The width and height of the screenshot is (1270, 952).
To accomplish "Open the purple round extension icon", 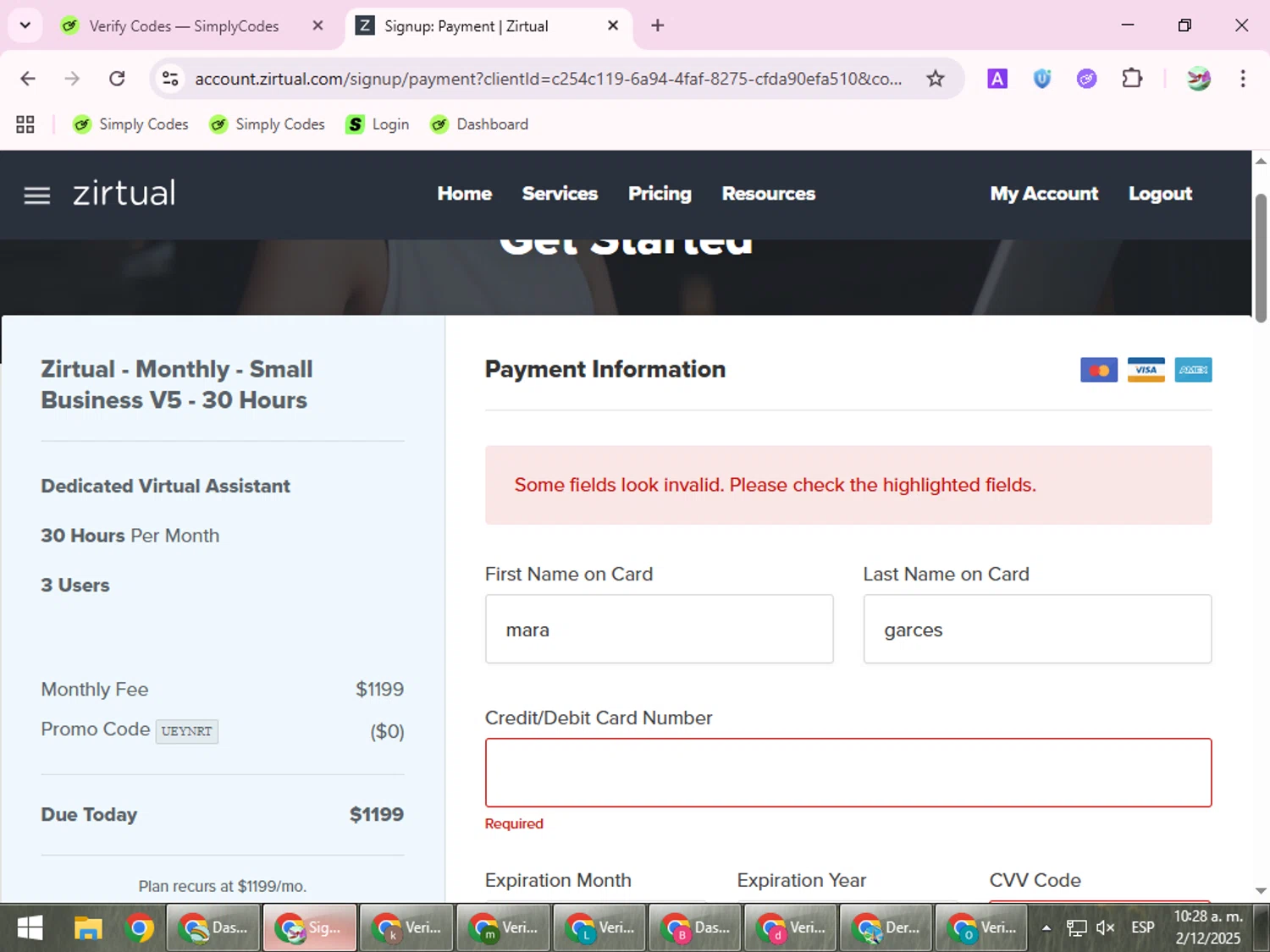I will tap(1086, 79).
